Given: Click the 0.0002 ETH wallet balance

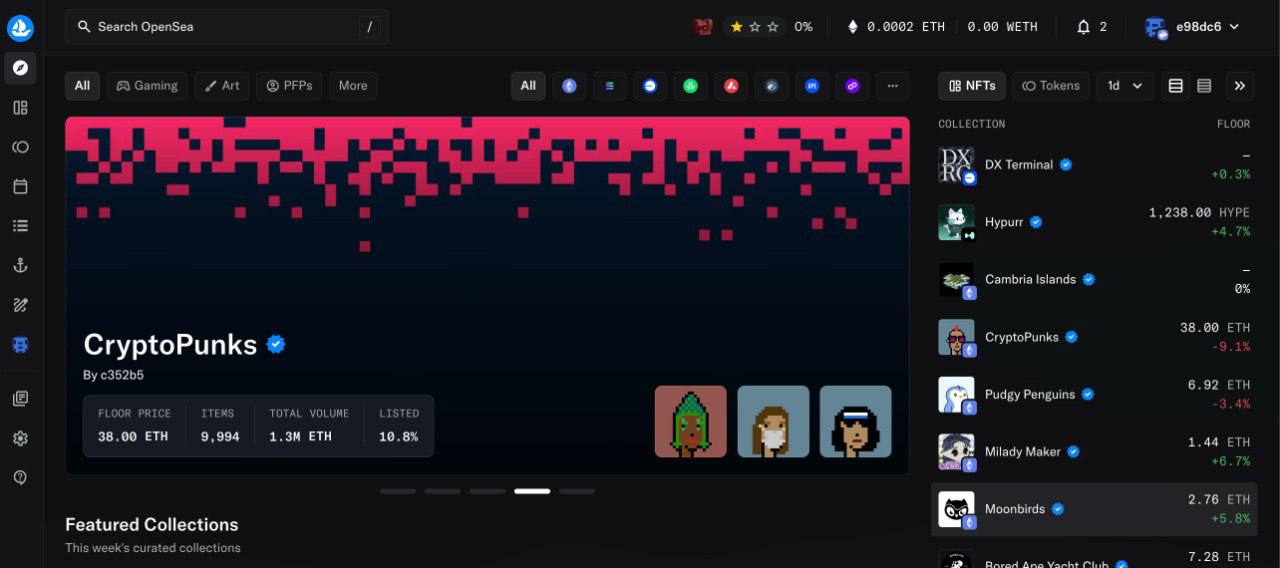Looking at the screenshot, I should pyautogui.click(x=896, y=27).
